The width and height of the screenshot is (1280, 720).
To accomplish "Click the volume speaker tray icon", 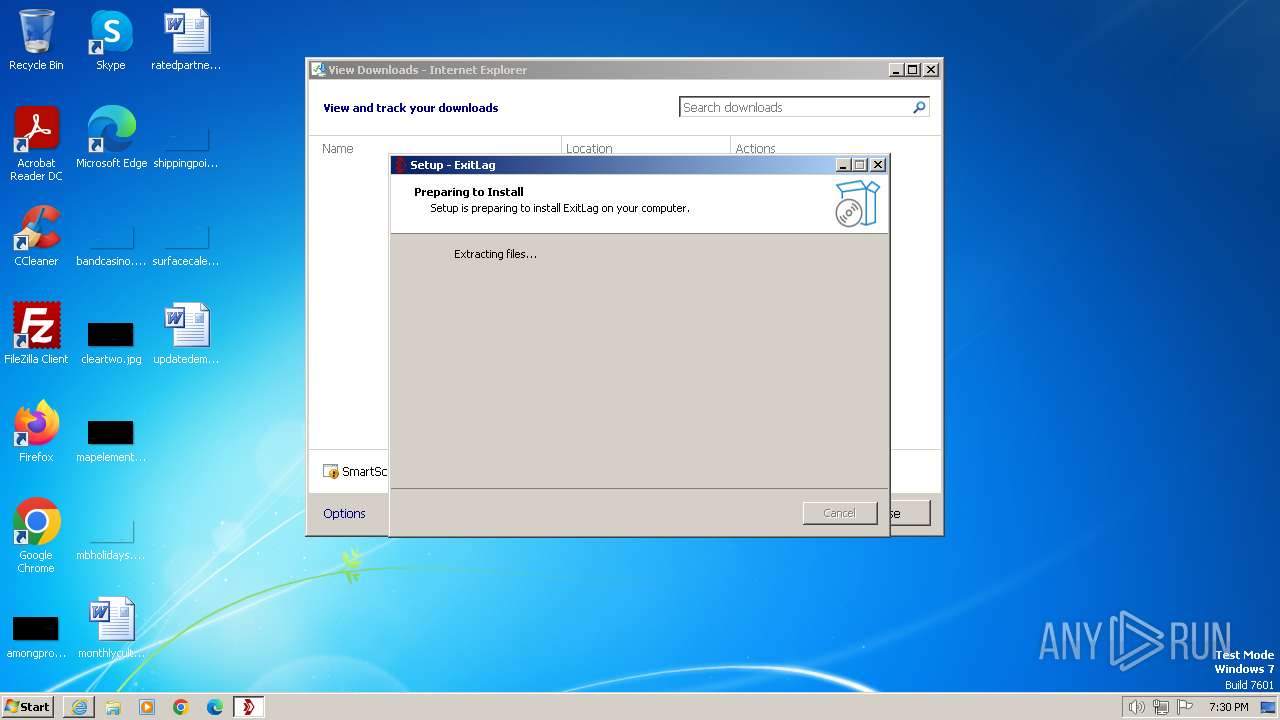I will (1136, 707).
